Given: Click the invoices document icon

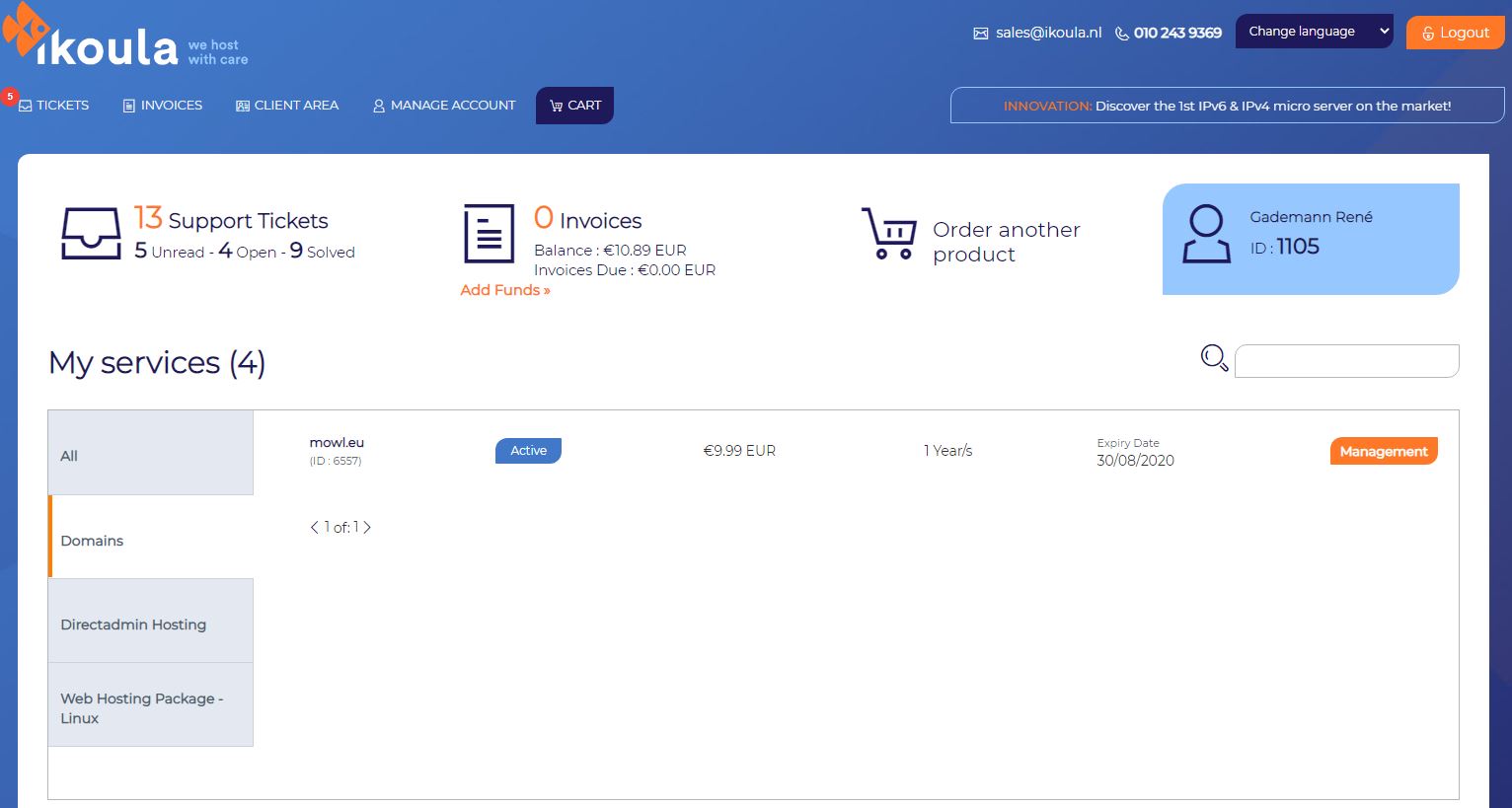Looking at the screenshot, I should (x=490, y=234).
